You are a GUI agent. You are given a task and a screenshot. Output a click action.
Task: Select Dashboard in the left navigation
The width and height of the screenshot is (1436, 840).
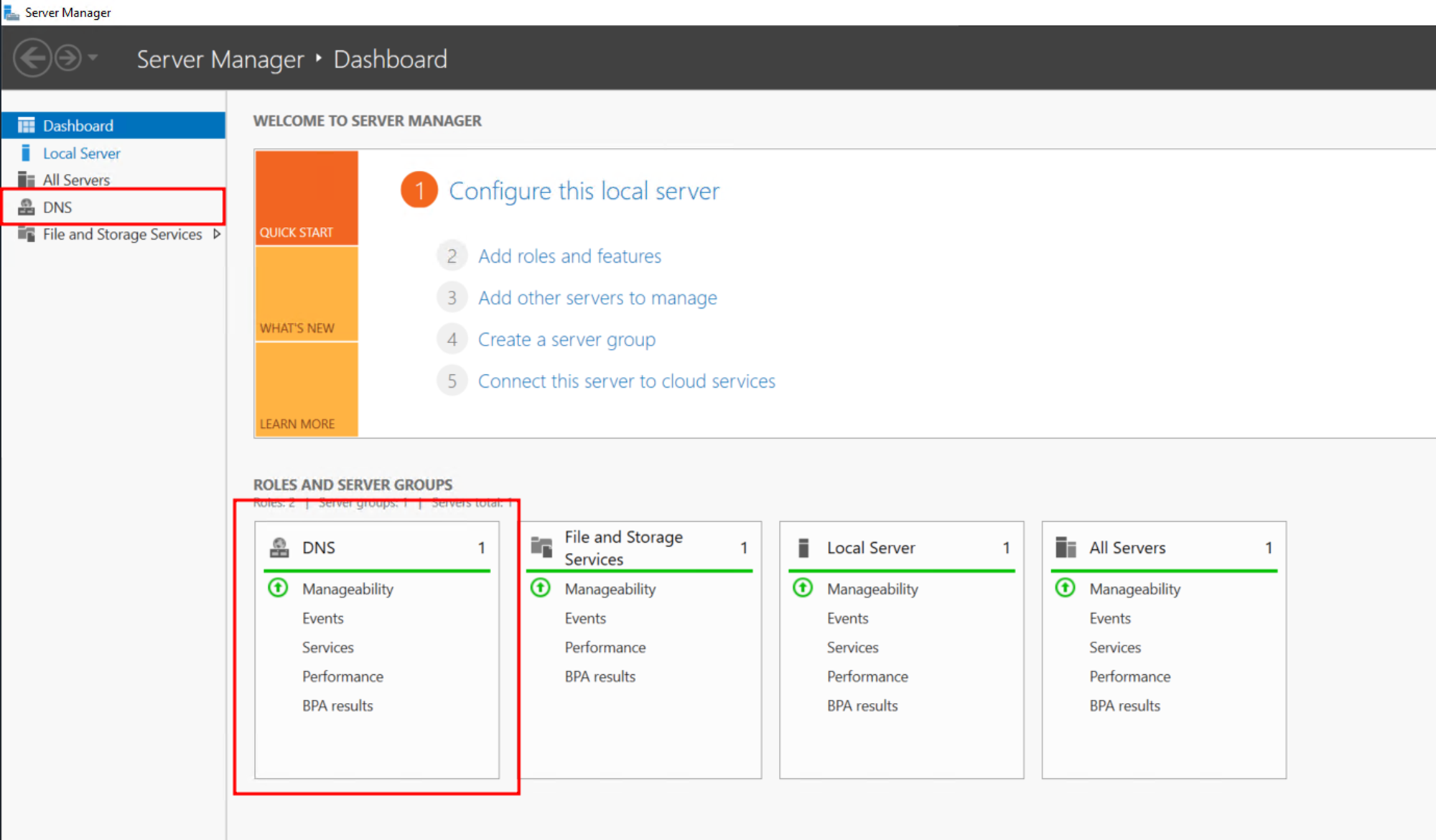coord(78,126)
